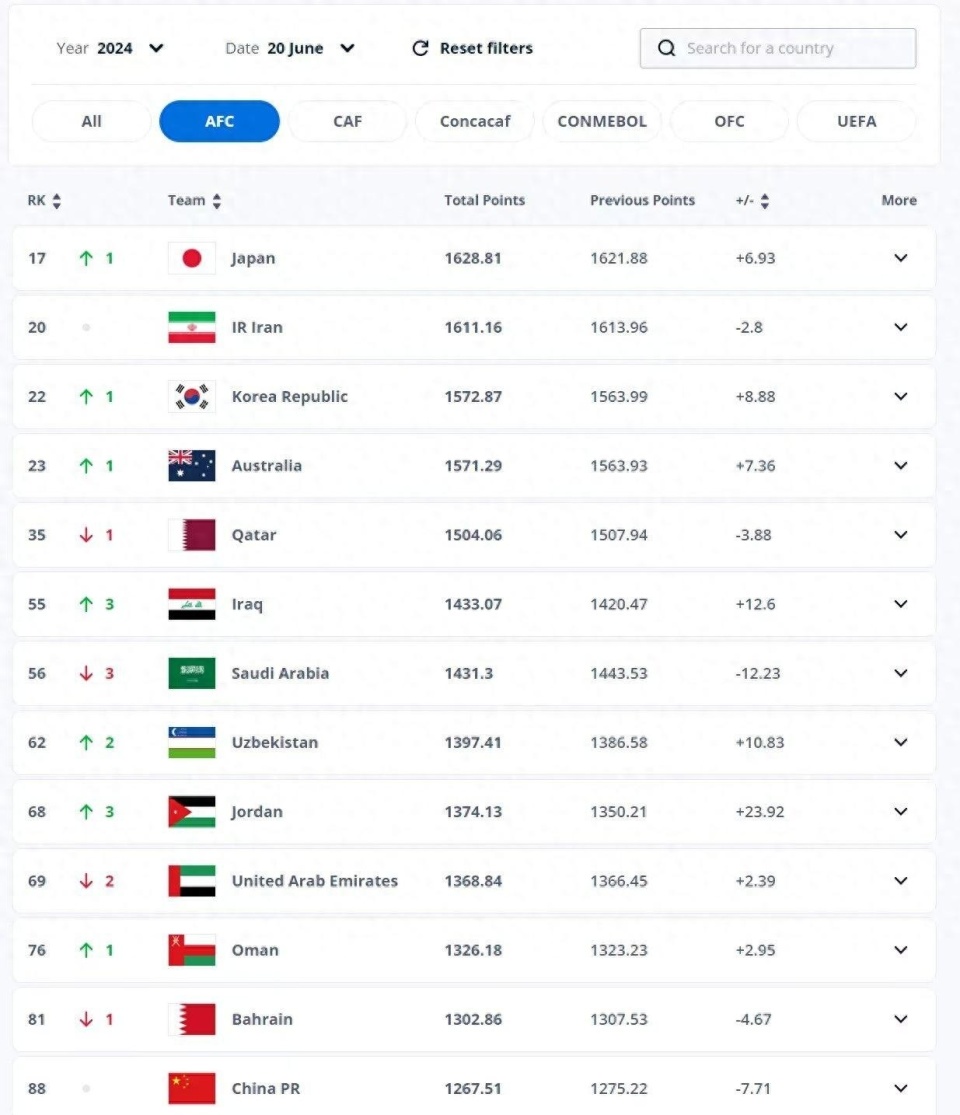Expand more details for Japan row
The image size is (960, 1115).
(x=900, y=258)
